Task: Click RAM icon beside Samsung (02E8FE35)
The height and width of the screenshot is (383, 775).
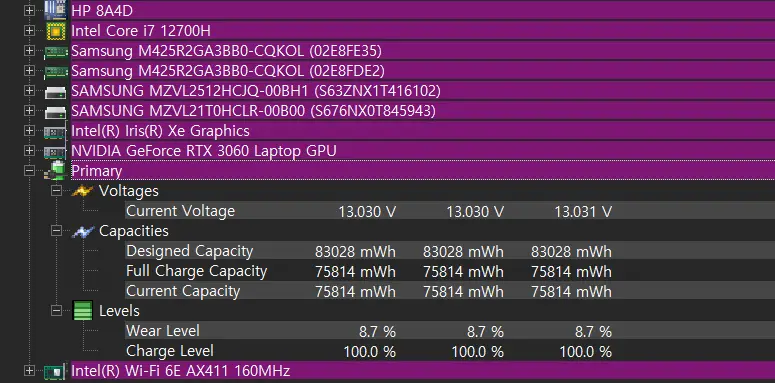Action: 55,51
